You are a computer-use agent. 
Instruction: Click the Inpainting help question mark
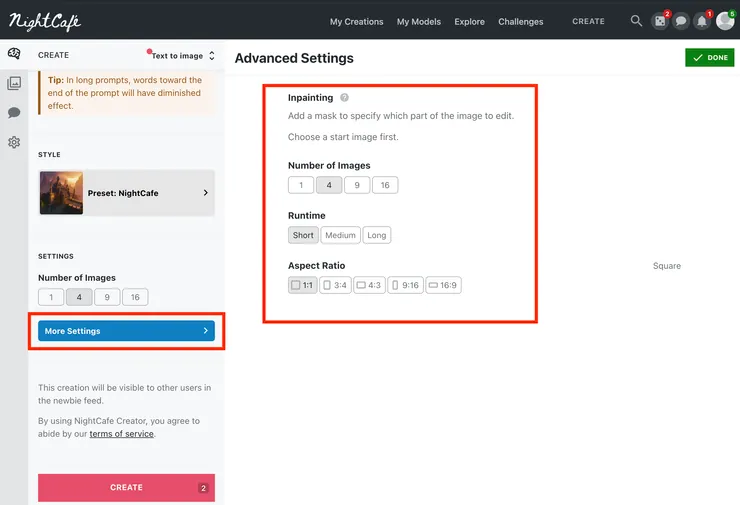[x=344, y=98]
